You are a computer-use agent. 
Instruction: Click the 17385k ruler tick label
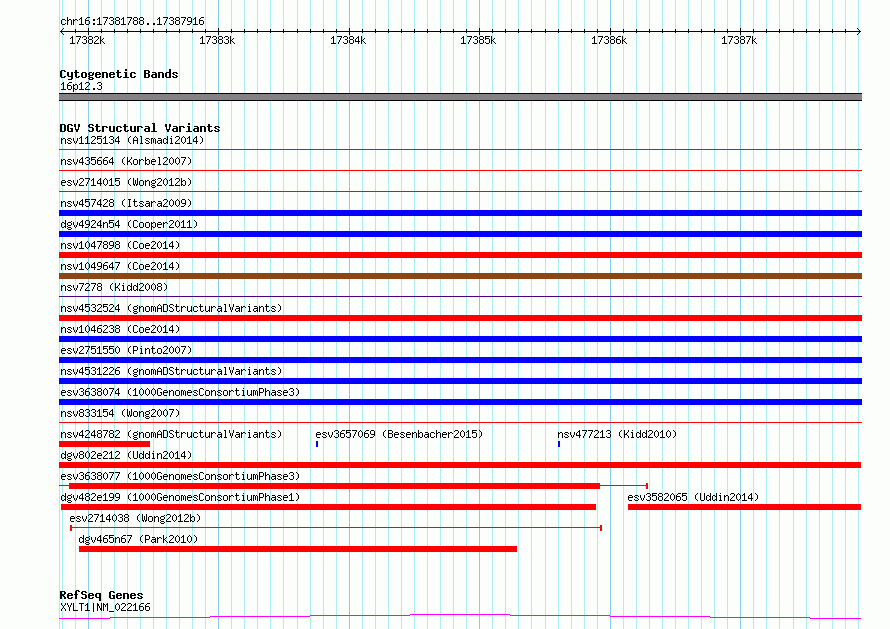[x=478, y=40]
